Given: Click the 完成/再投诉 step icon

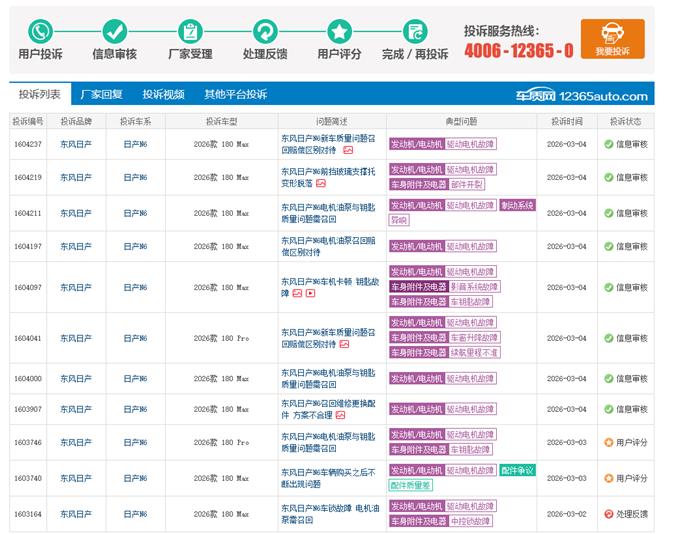Looking at the screenshot, I should point(415,31).
